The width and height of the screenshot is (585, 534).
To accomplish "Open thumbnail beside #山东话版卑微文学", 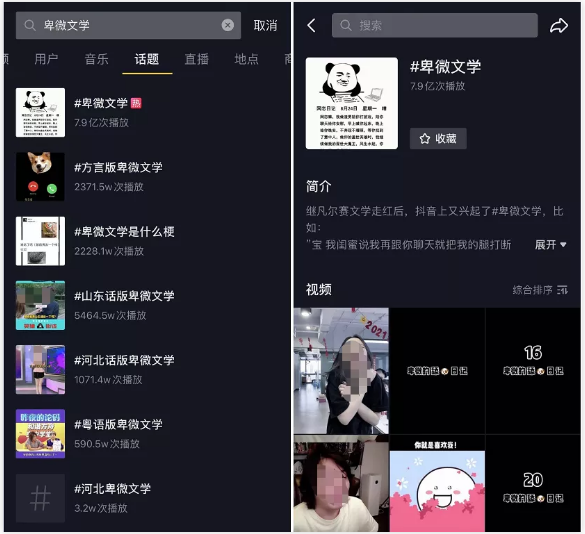I will pos(40,305).
